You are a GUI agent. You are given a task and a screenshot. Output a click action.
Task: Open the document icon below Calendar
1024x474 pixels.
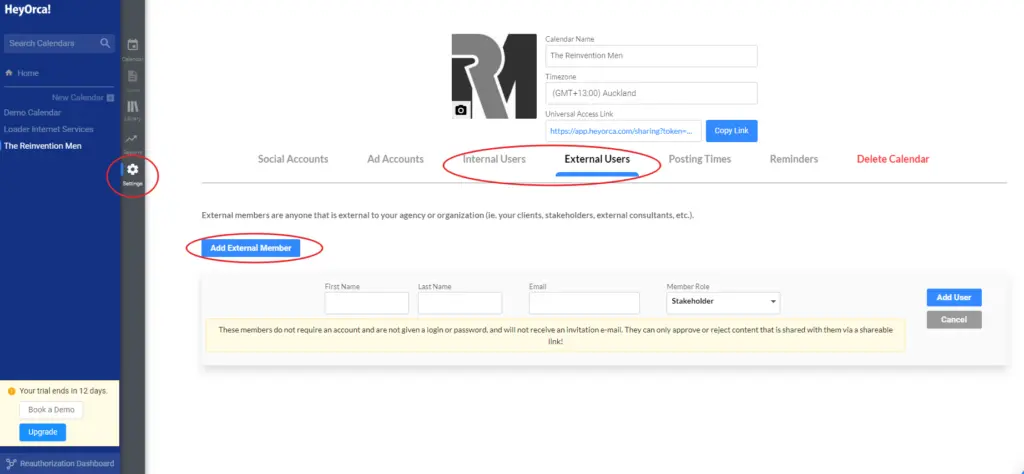point(132,76)
